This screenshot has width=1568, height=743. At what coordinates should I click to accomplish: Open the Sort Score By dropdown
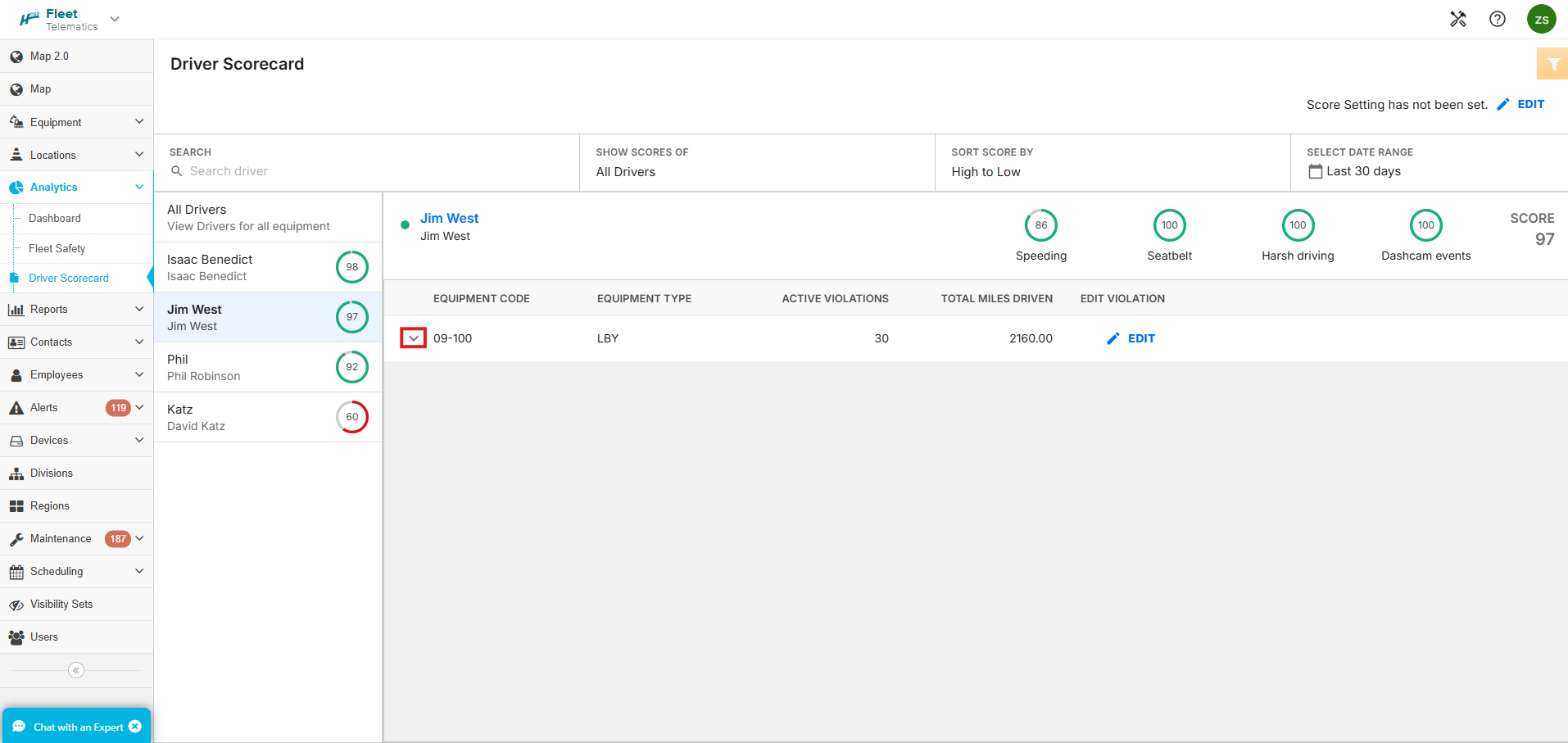click(x=1111, y=171)
